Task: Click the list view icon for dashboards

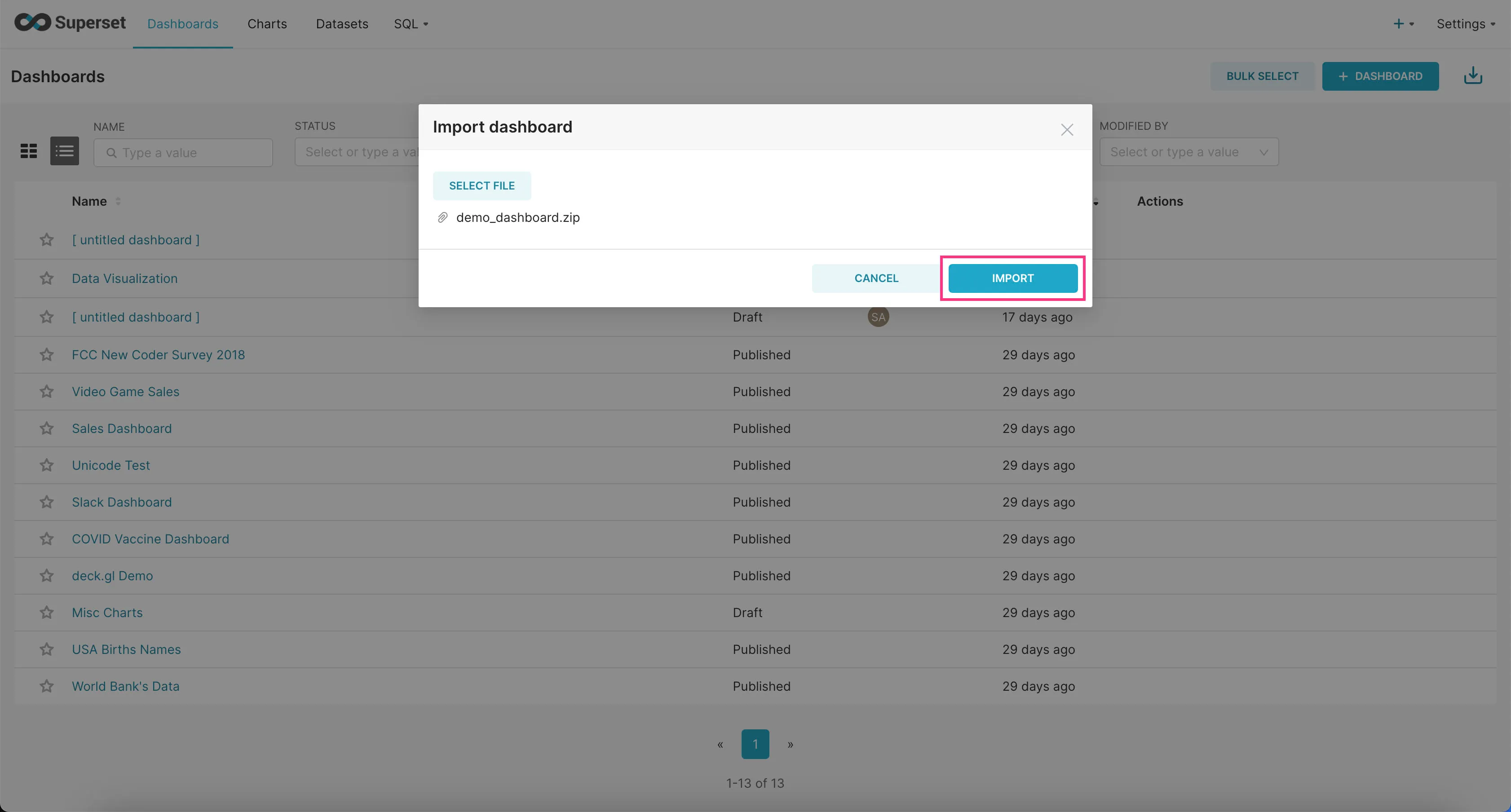Action: [64, 151]
